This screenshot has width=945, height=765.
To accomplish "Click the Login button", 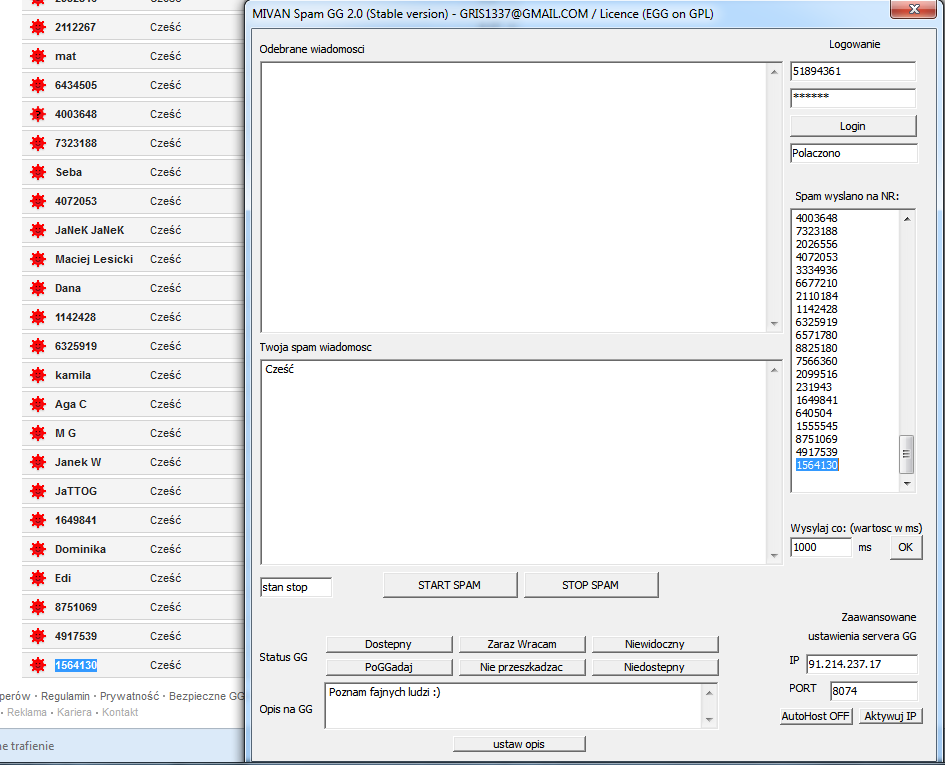I will pyautogui.click(x=853, y=126).
